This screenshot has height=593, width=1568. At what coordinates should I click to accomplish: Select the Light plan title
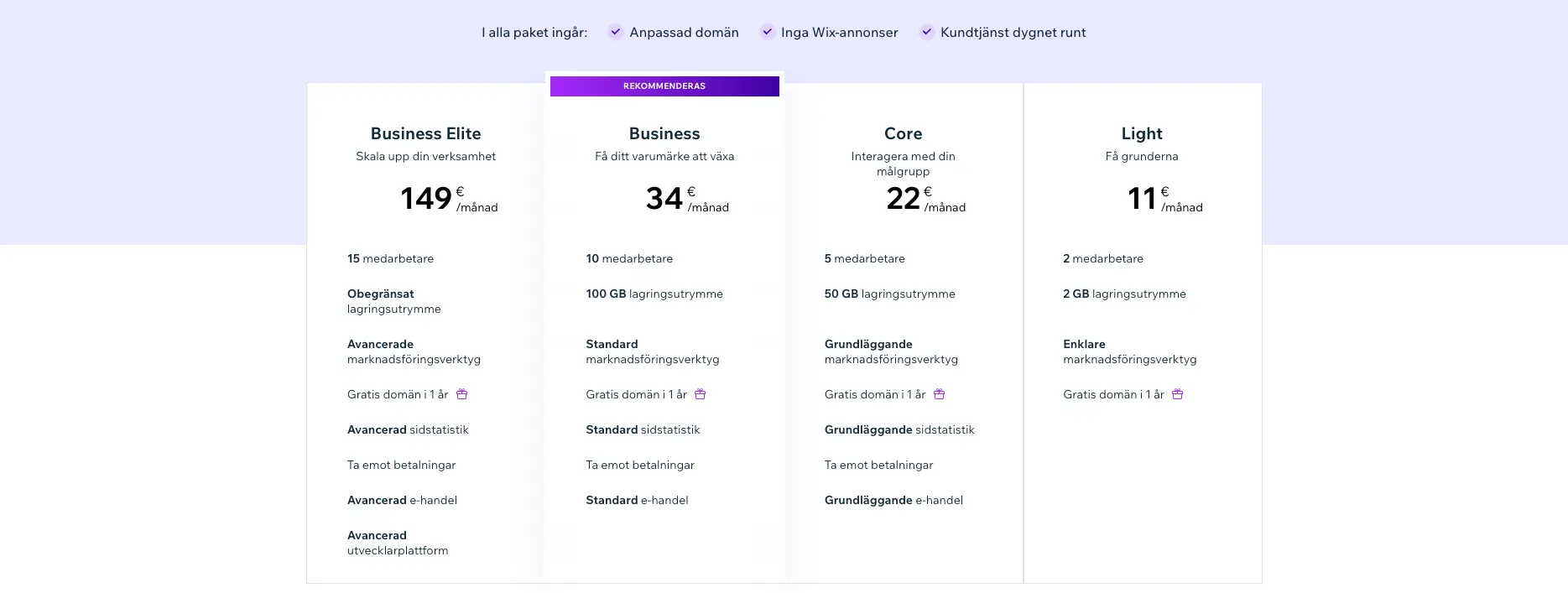click(x=1142, y=133)
